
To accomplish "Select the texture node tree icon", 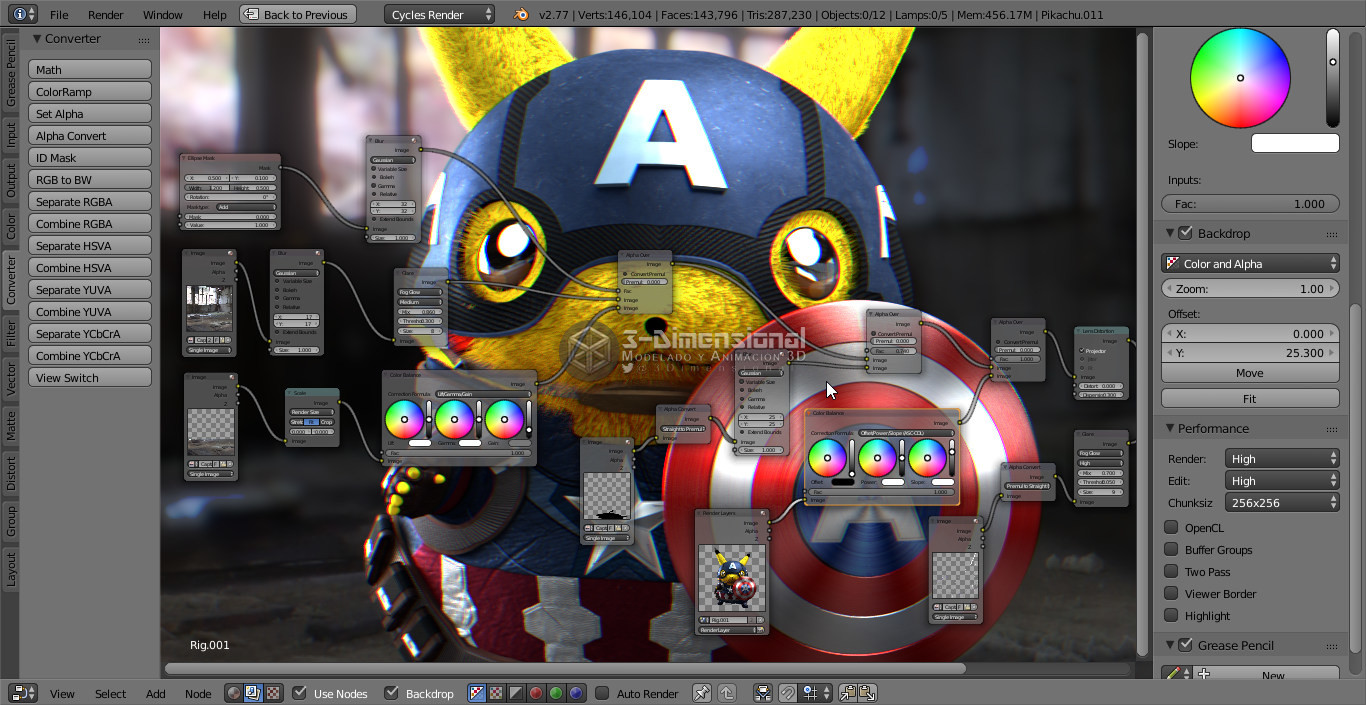I will coord(273,693).
